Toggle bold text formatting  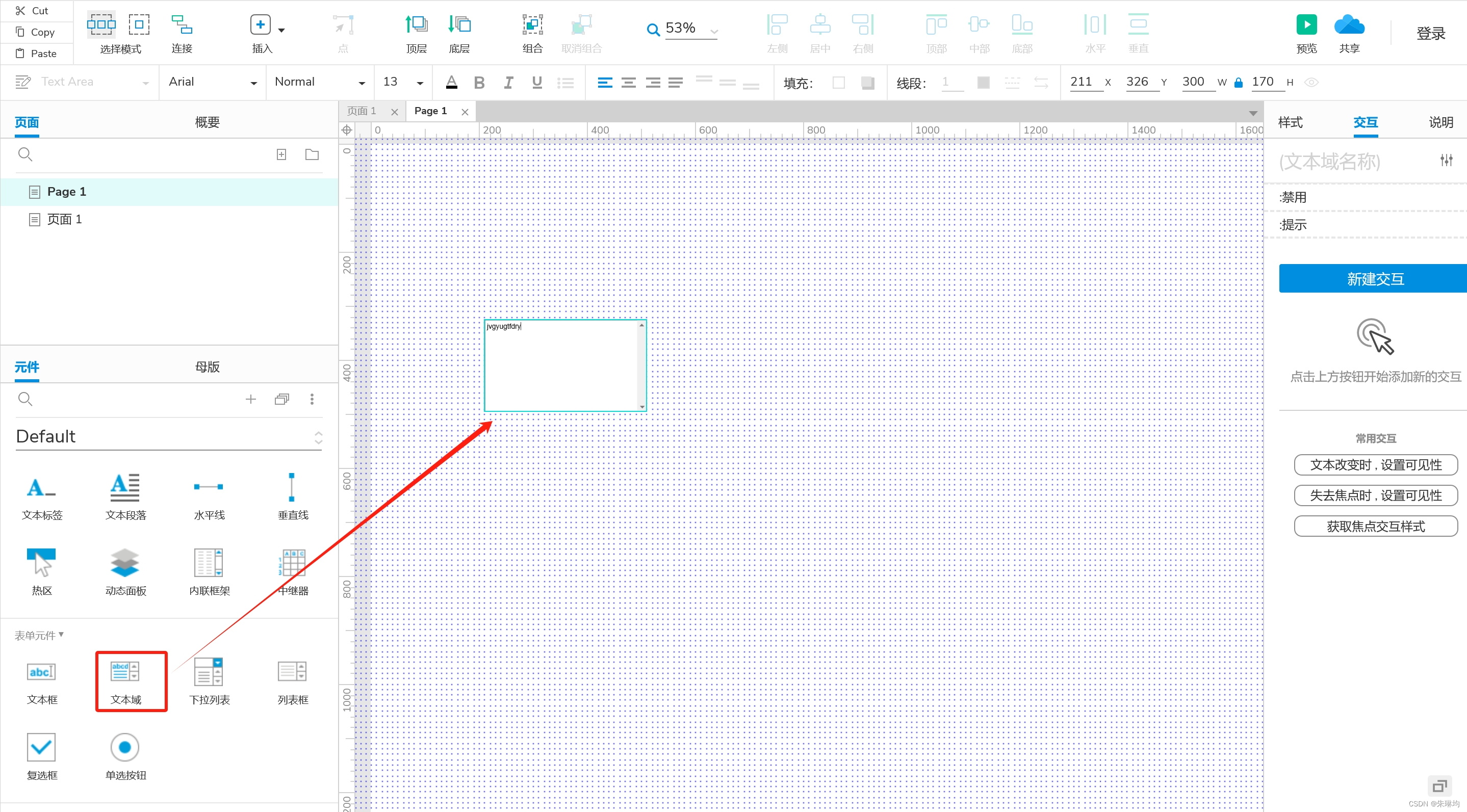point(479,83)
